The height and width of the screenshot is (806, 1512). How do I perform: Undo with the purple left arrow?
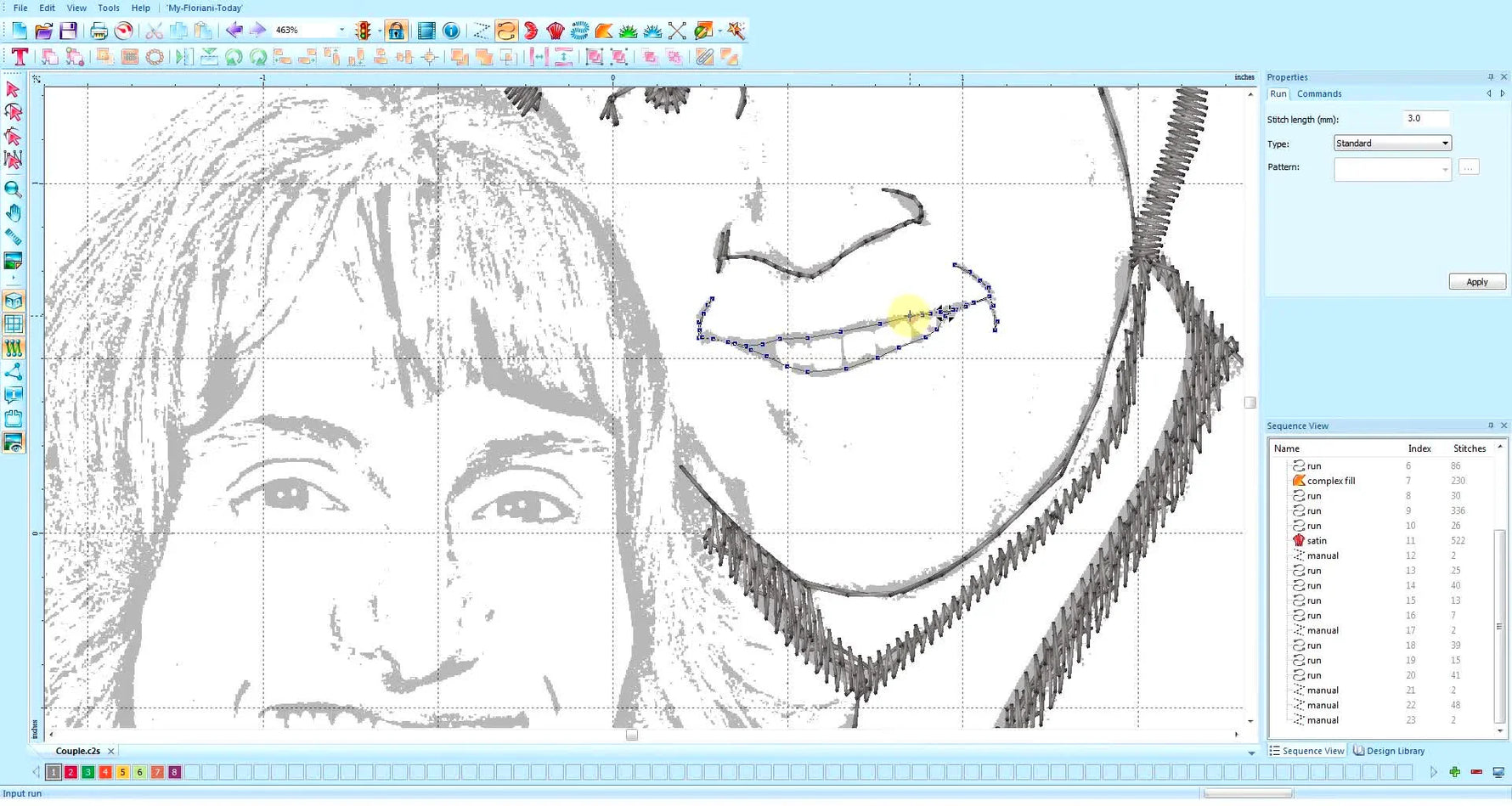coord(234,31)
